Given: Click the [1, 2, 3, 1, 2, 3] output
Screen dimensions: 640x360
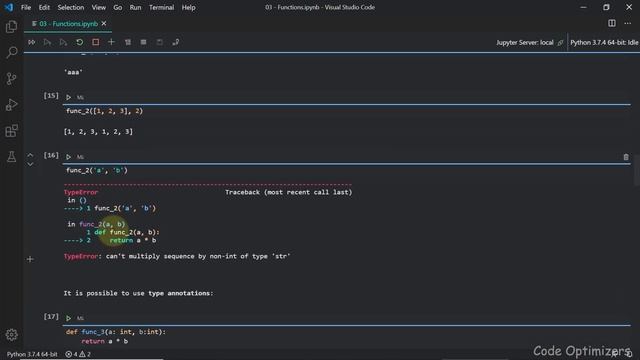Looking at the screenshot, I should 98,132.
